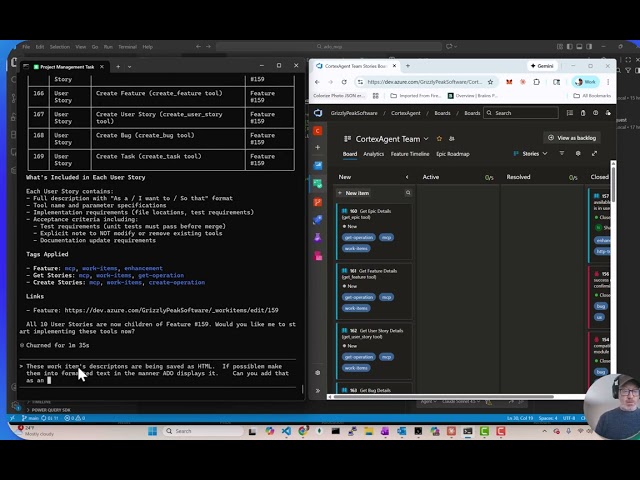640x480 pixels.
Task: Open card 160 Get Epic Details
Action: click(374, 232)
